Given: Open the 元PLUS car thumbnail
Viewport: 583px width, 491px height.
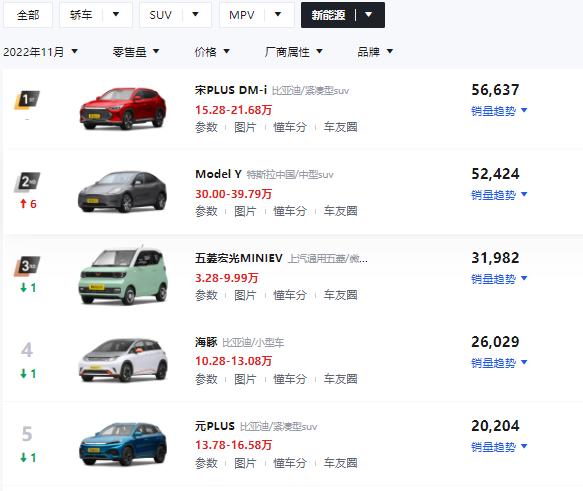Looking at the screenshot, I should [123, 444].
